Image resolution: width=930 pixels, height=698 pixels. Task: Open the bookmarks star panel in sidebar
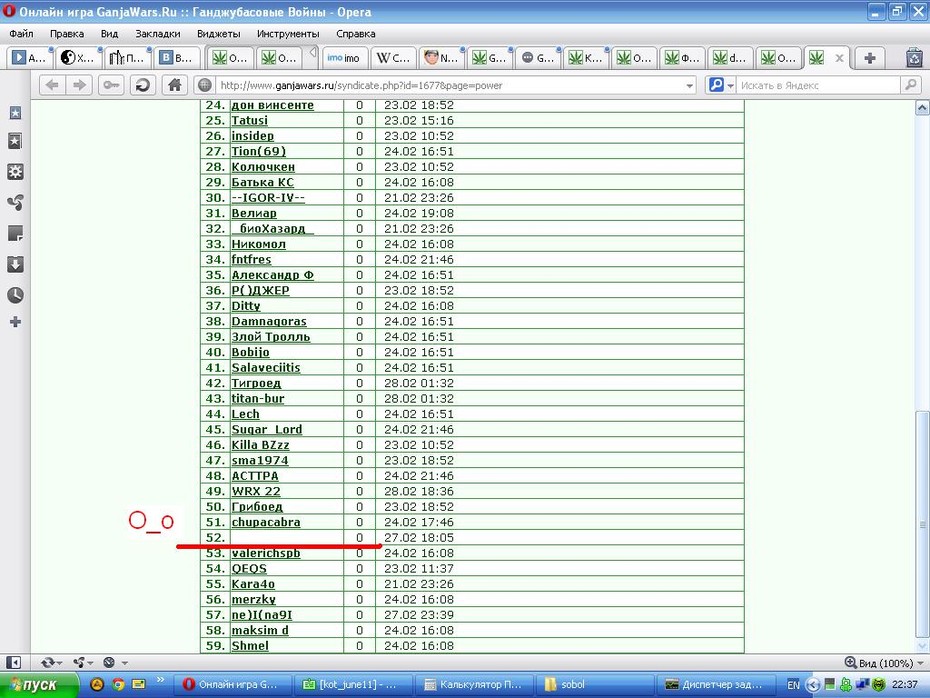[x=15, y=113]
